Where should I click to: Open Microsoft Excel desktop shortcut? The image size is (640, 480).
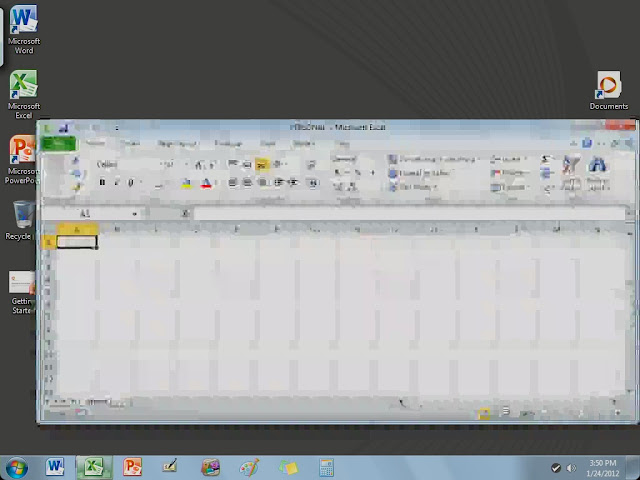coord(24,94)
